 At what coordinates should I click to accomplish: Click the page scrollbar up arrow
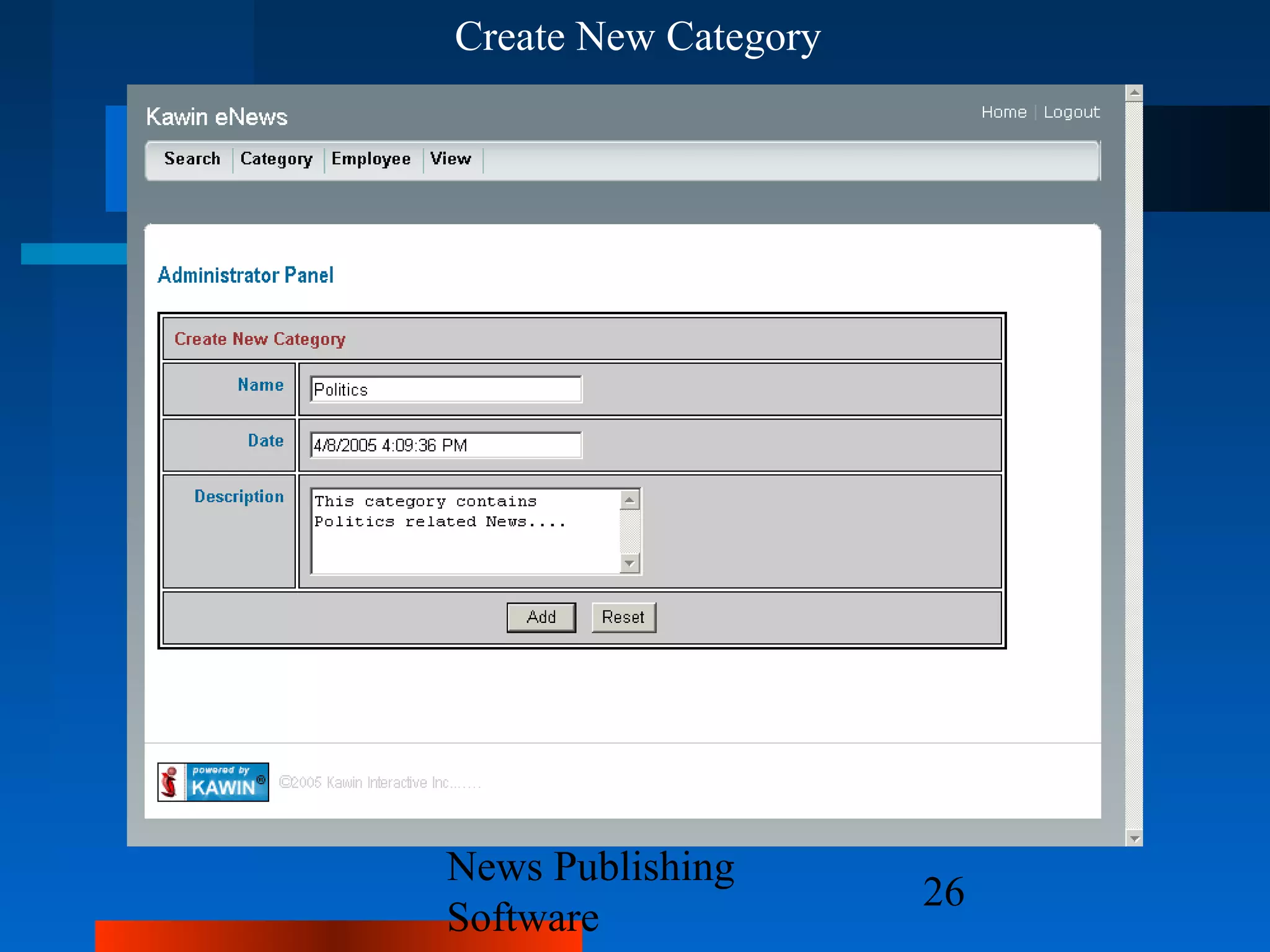pyautogui.click(x=1134, y=93)
